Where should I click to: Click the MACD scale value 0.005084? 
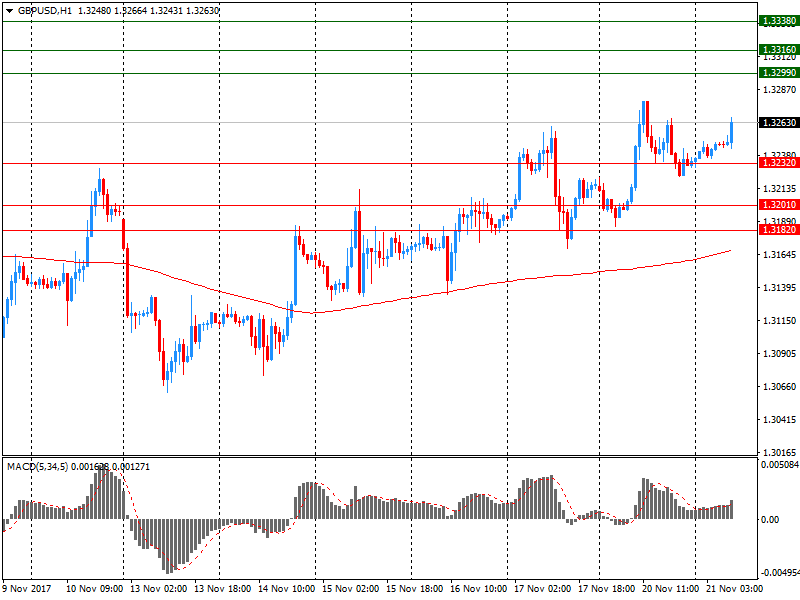(780, 465)
